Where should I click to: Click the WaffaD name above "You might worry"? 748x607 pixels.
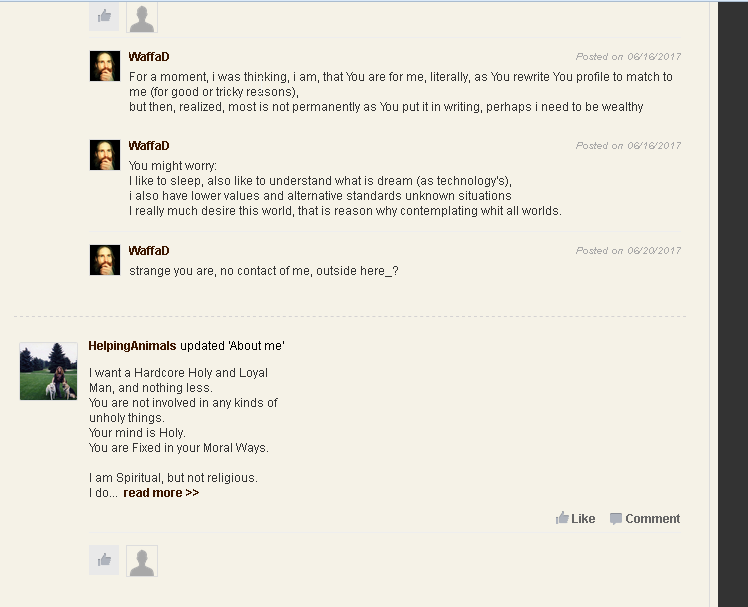149,146
